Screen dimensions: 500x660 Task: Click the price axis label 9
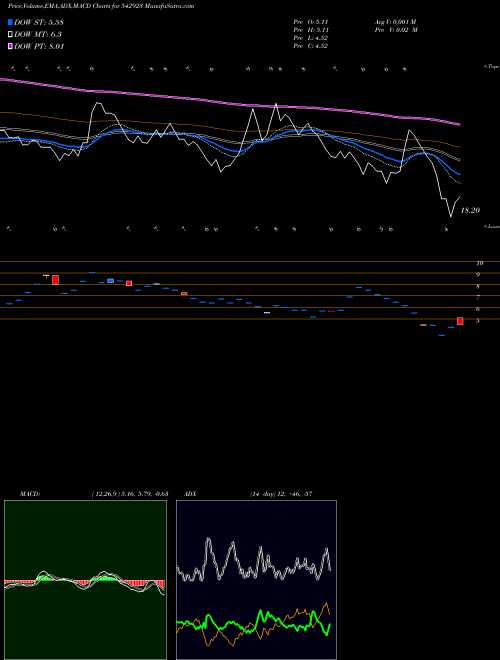click(478, 274)
